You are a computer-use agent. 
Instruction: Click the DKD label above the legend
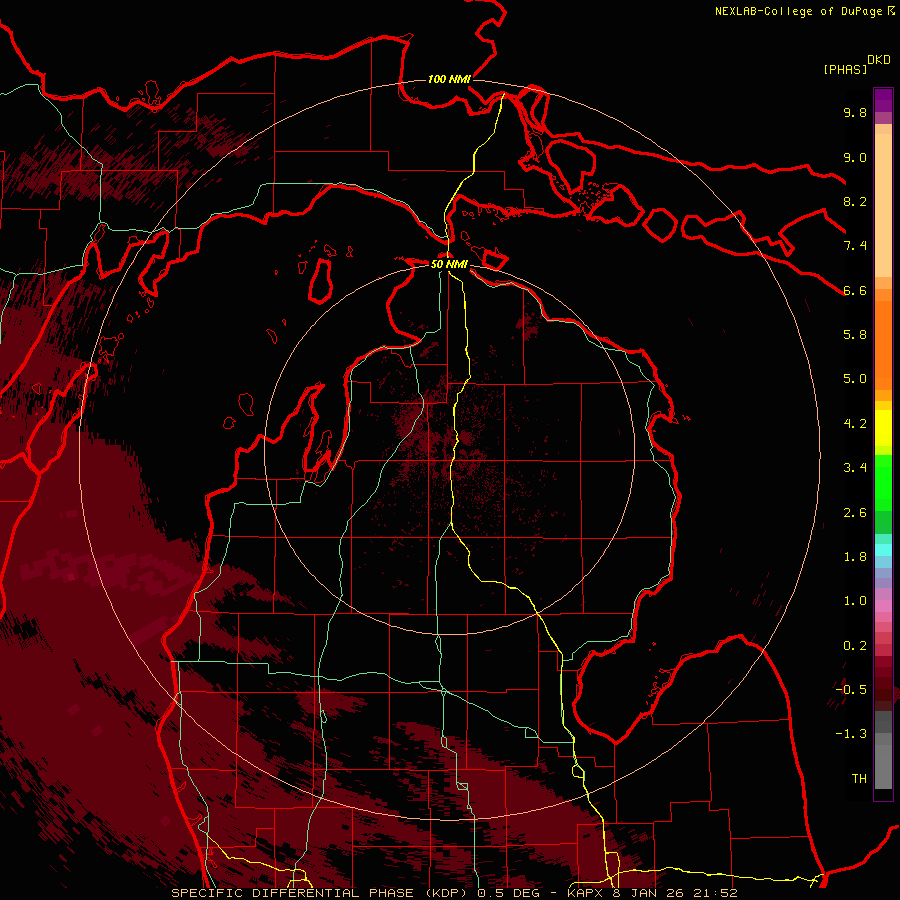[x=879, y=60]
